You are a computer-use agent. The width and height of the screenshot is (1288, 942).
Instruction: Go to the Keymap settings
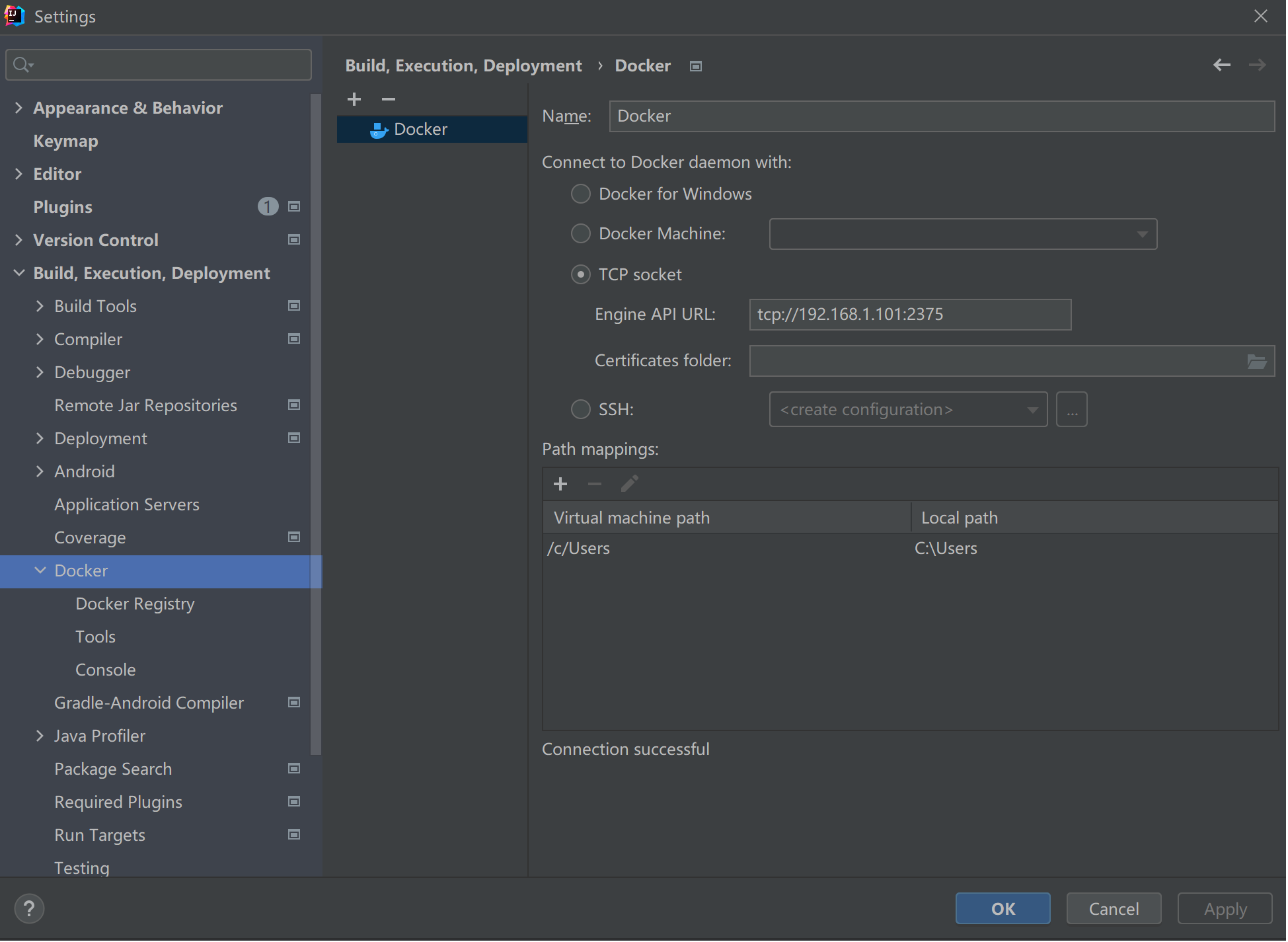[x=65, y=141]
